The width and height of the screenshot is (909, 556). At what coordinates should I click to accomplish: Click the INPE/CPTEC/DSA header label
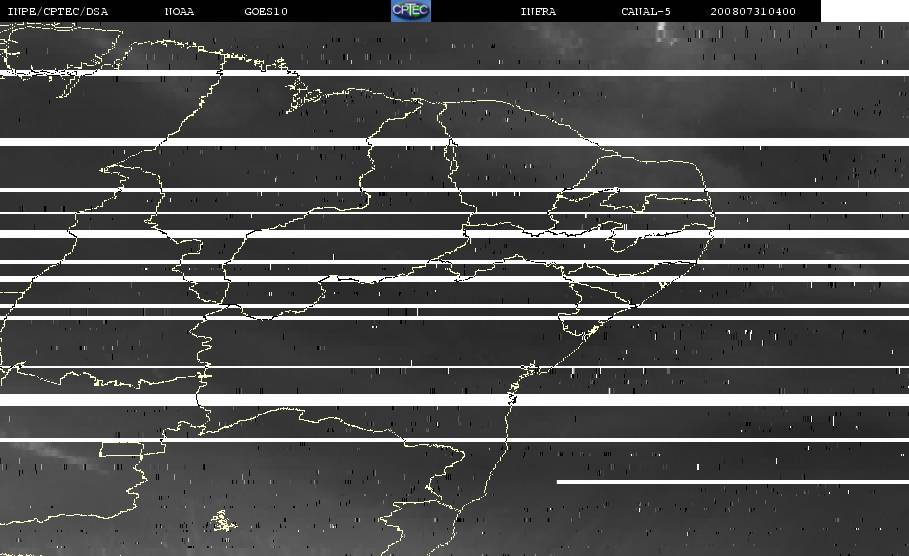tap(58, 12)
